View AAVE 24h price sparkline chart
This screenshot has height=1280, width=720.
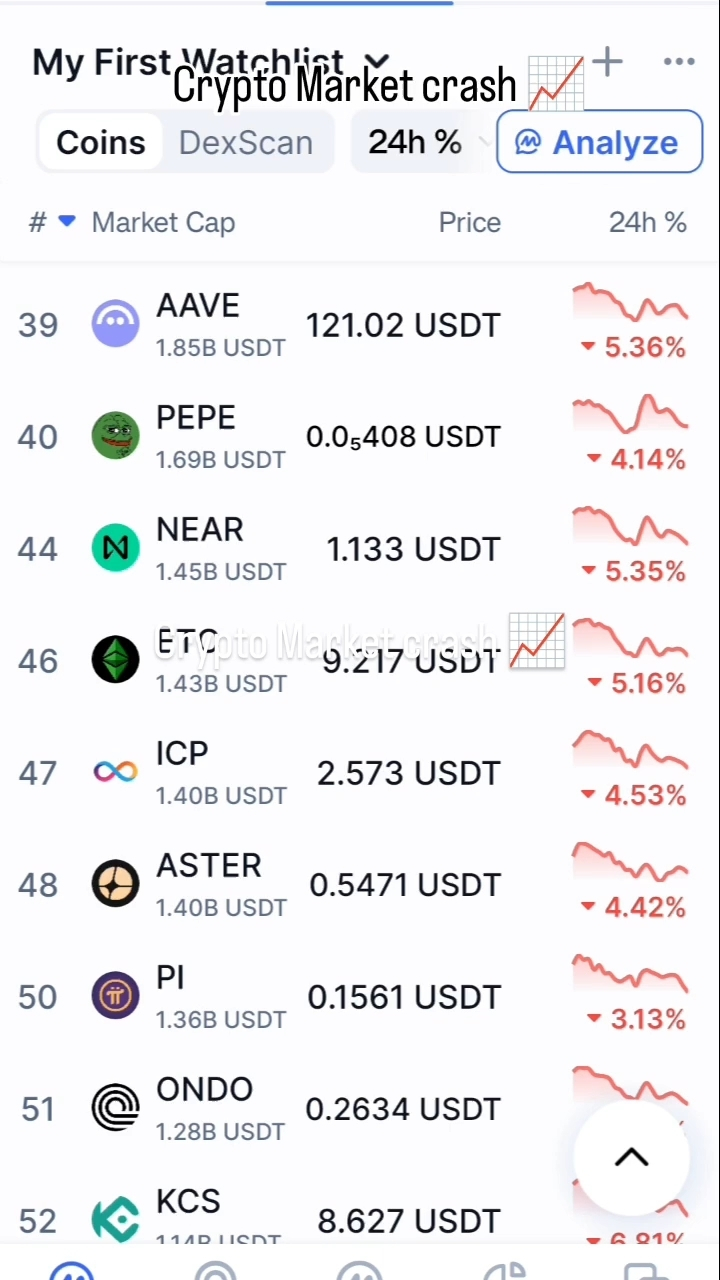(x=630, y=304)
